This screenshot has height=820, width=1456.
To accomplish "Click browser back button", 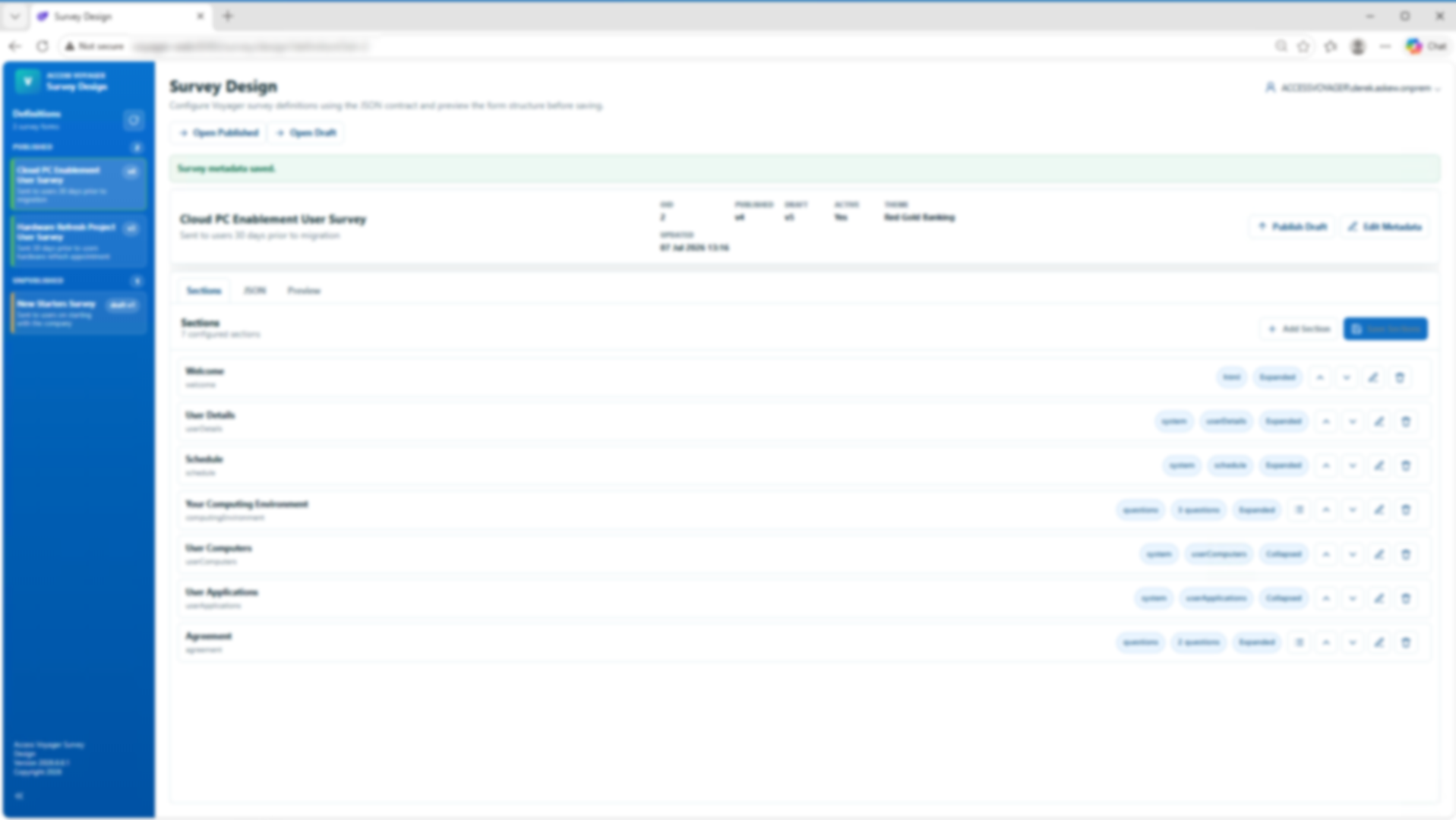I will click(x=14, y=46).
